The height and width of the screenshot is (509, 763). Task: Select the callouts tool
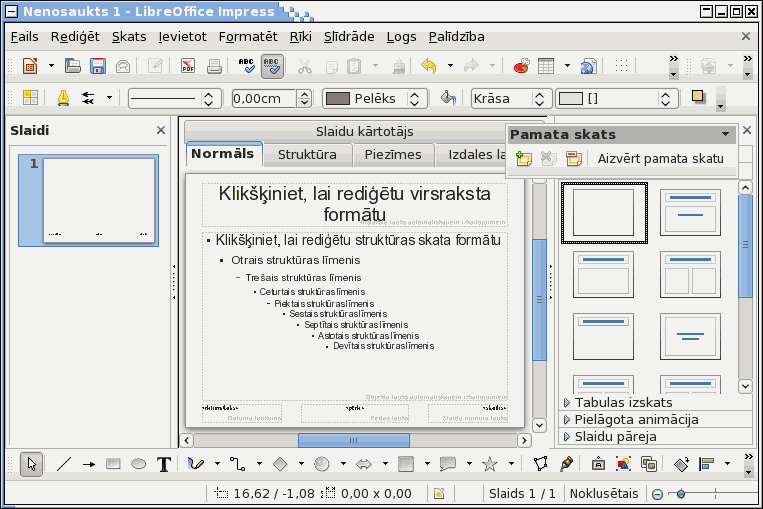click(x=448, y=464)
